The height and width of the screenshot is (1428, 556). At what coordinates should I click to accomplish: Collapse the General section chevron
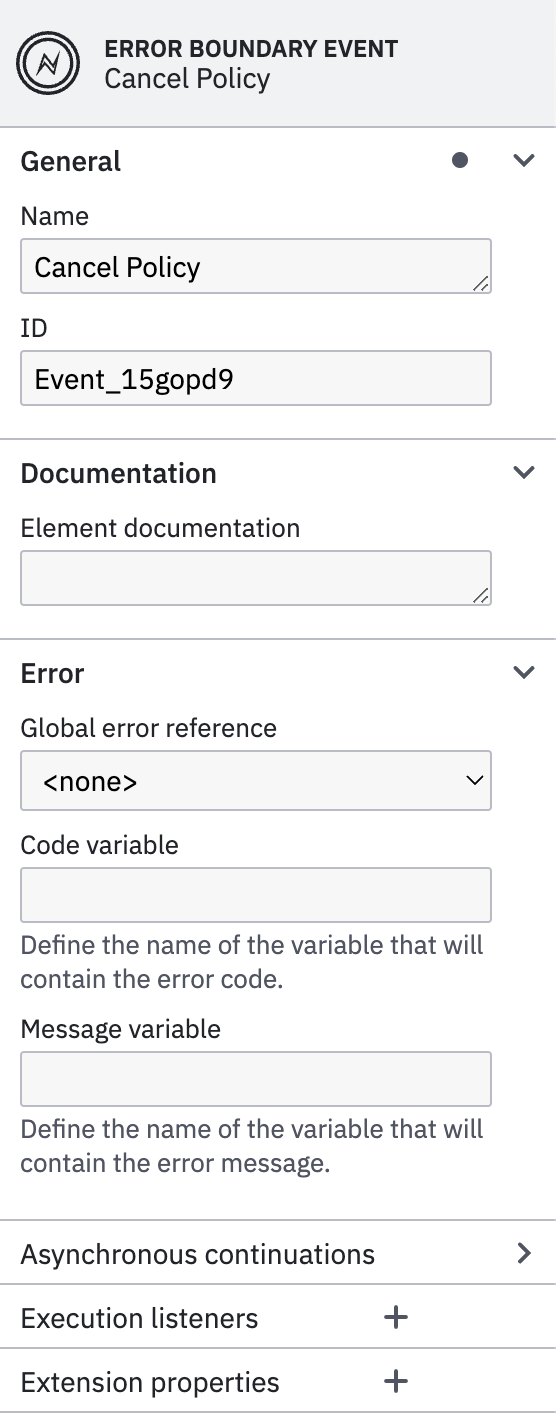click(524, 160)
